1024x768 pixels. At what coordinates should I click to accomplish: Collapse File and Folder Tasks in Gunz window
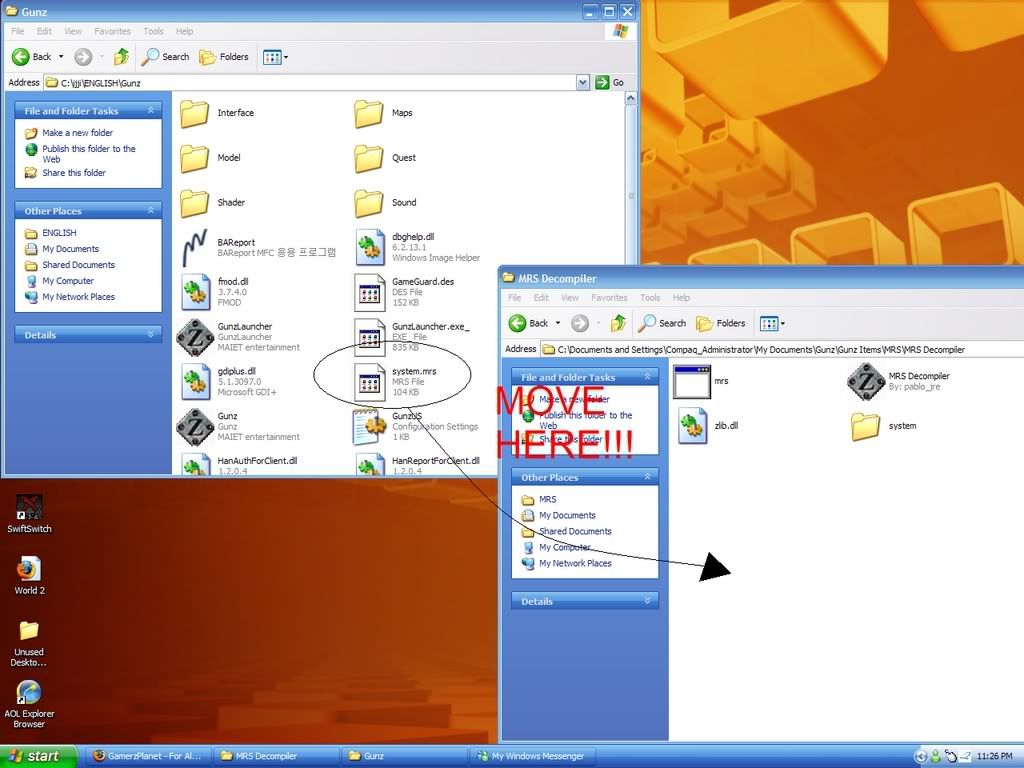click(x=151, y=110)
